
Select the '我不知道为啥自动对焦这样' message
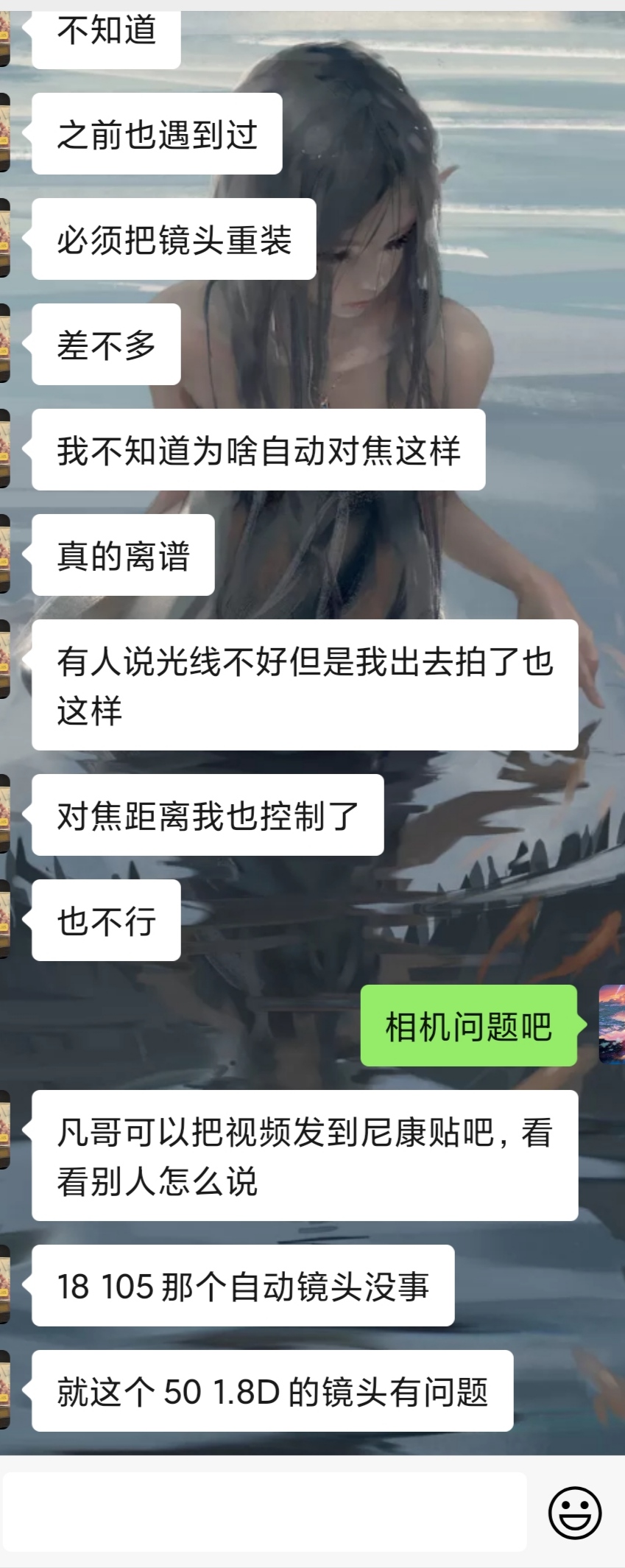258,449
